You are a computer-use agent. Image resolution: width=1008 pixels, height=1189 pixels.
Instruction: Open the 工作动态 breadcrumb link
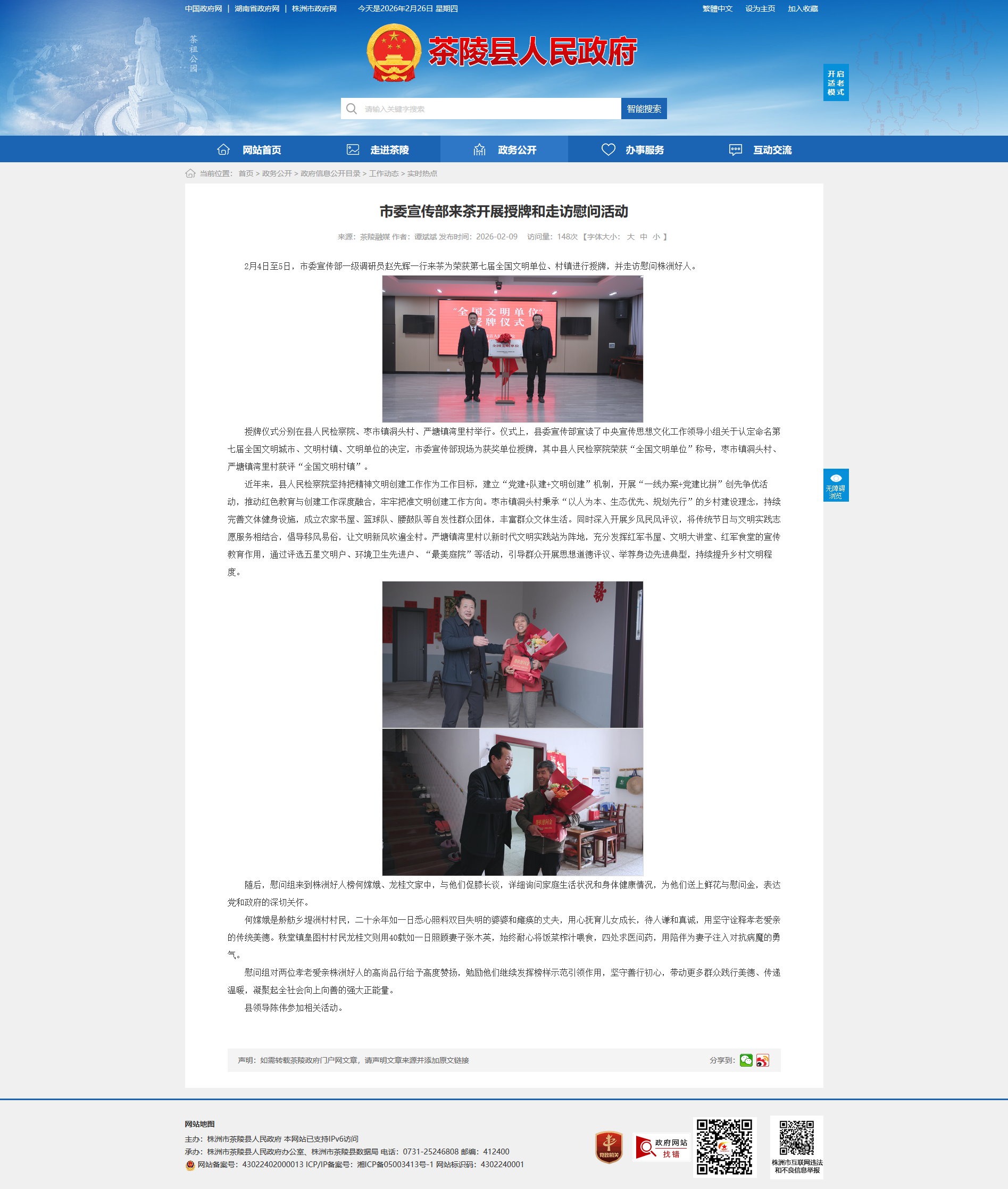pyautogui.click(x=384, y=173)
